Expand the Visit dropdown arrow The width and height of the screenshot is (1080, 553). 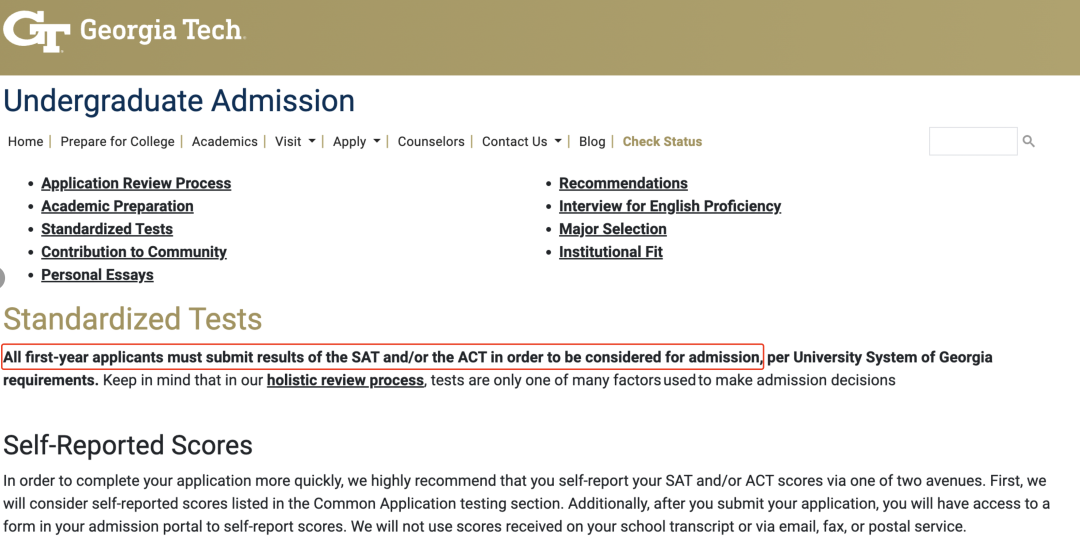(312, 141)
